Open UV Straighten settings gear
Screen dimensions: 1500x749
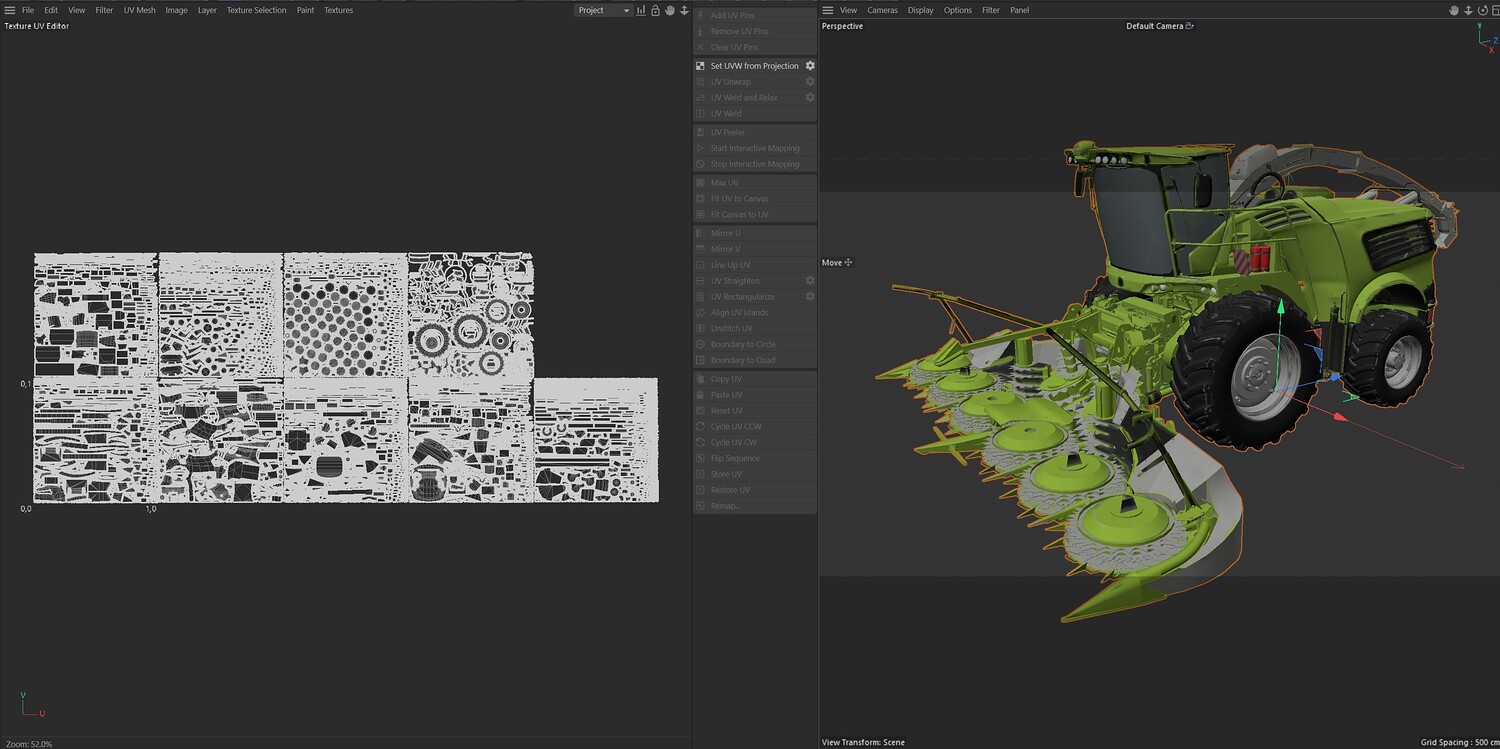pyautogui.click(x=810, y=281)
